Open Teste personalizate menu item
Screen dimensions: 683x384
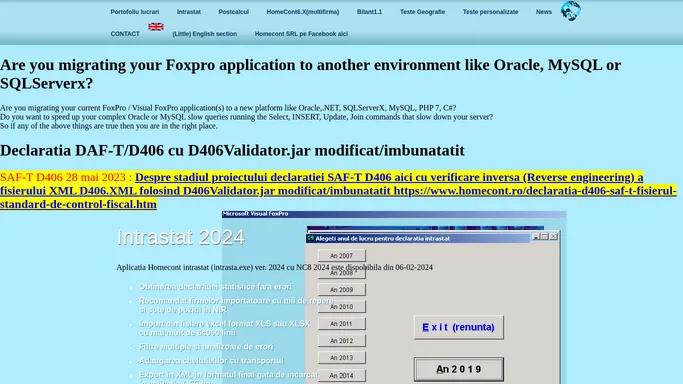click(x=490, y=12)
